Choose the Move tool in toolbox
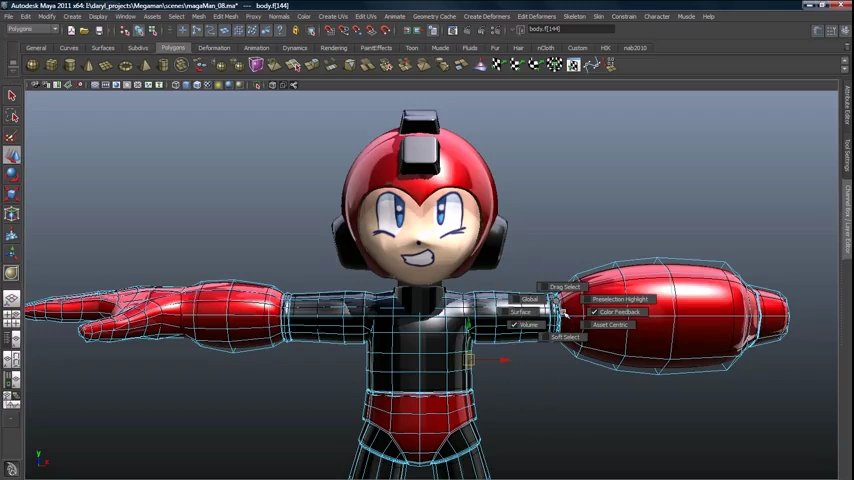Image resolution: width=854 pixels, height=480 pixels. tap(11, 155)
